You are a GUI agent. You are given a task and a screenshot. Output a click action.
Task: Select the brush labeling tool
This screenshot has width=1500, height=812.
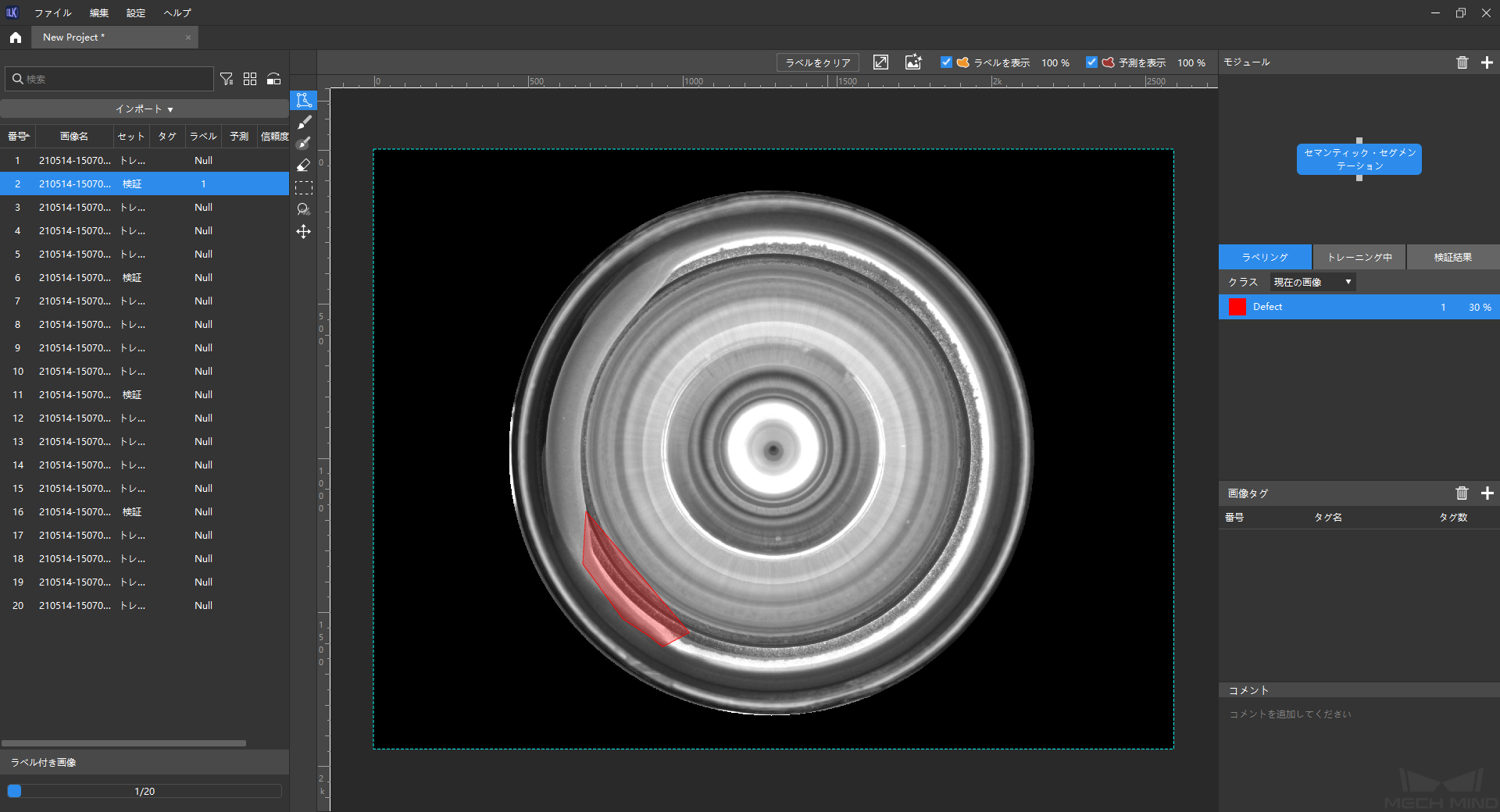(304, 122)
